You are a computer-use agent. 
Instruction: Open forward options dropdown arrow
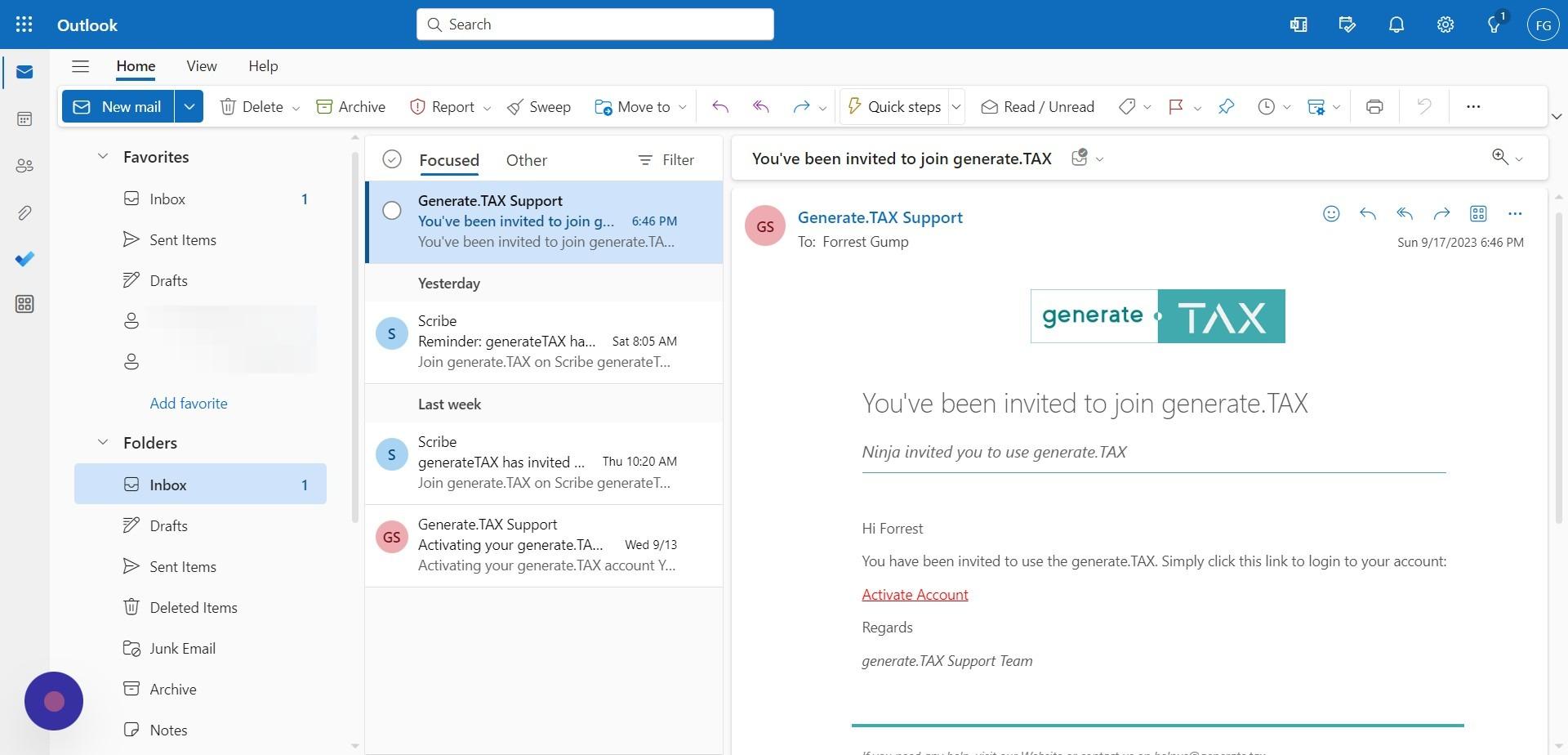822,108
